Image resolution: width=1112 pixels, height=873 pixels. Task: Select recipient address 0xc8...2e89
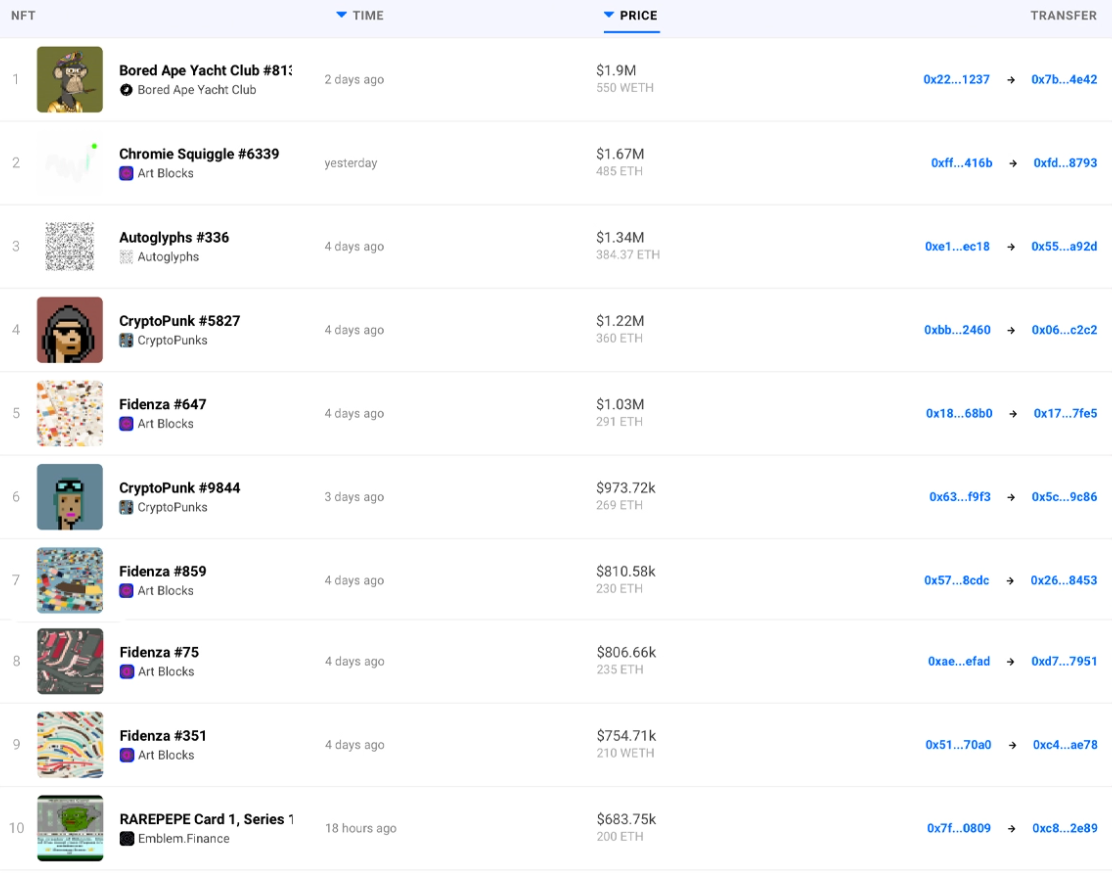tap(1065, 828)
